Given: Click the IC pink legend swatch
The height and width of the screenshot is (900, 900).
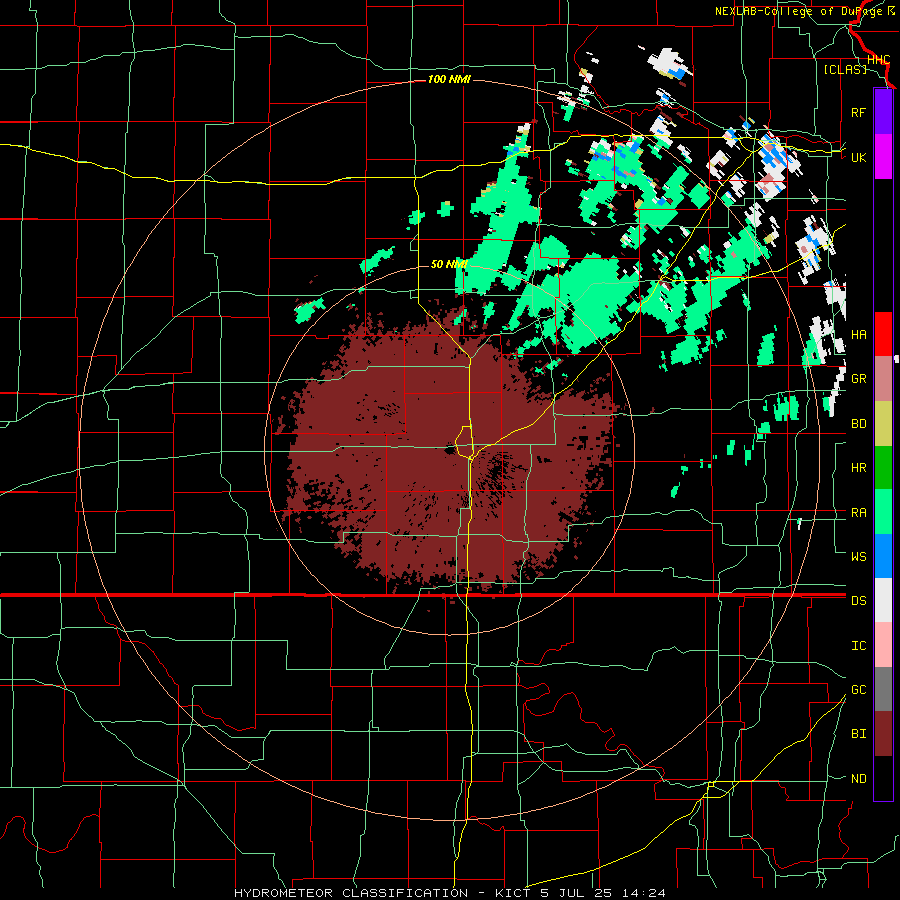Looking at the screenshot, I should [x=883, y=645].
